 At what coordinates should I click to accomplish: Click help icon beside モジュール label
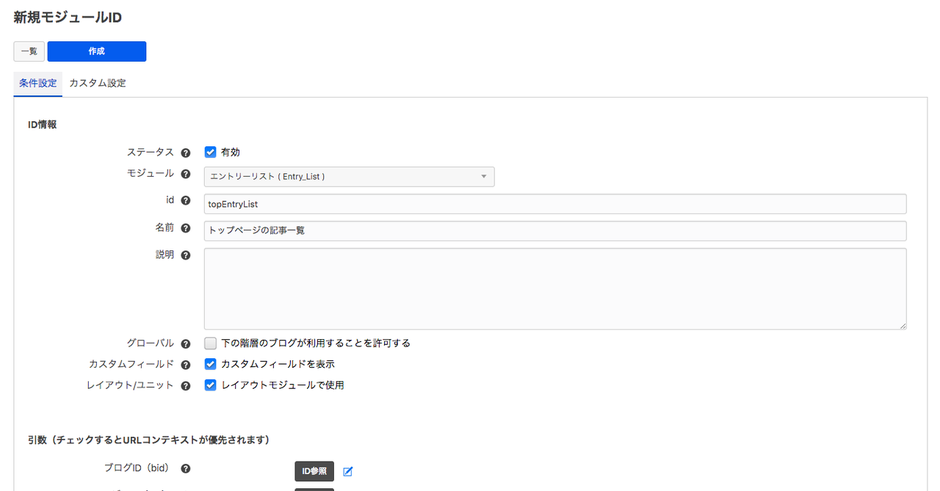tap(185, 174)
